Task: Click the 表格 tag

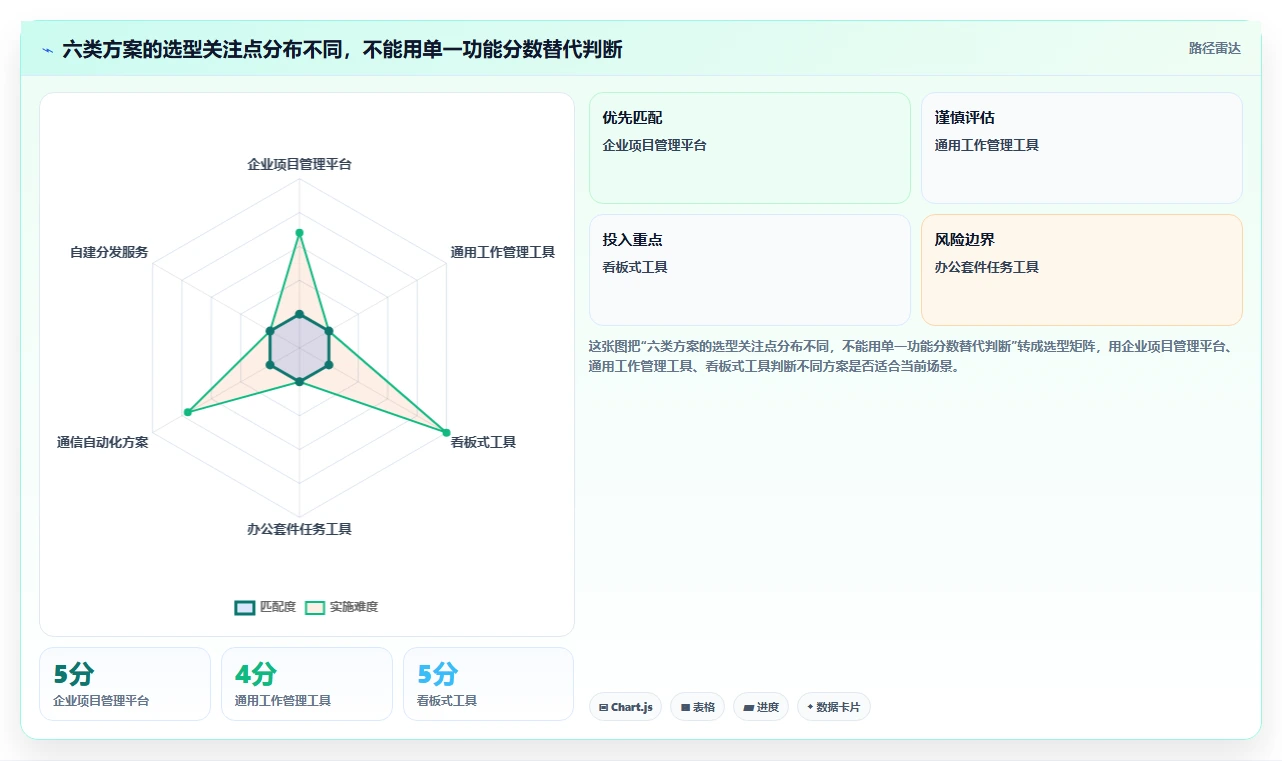Action: (x=697, y=707)
